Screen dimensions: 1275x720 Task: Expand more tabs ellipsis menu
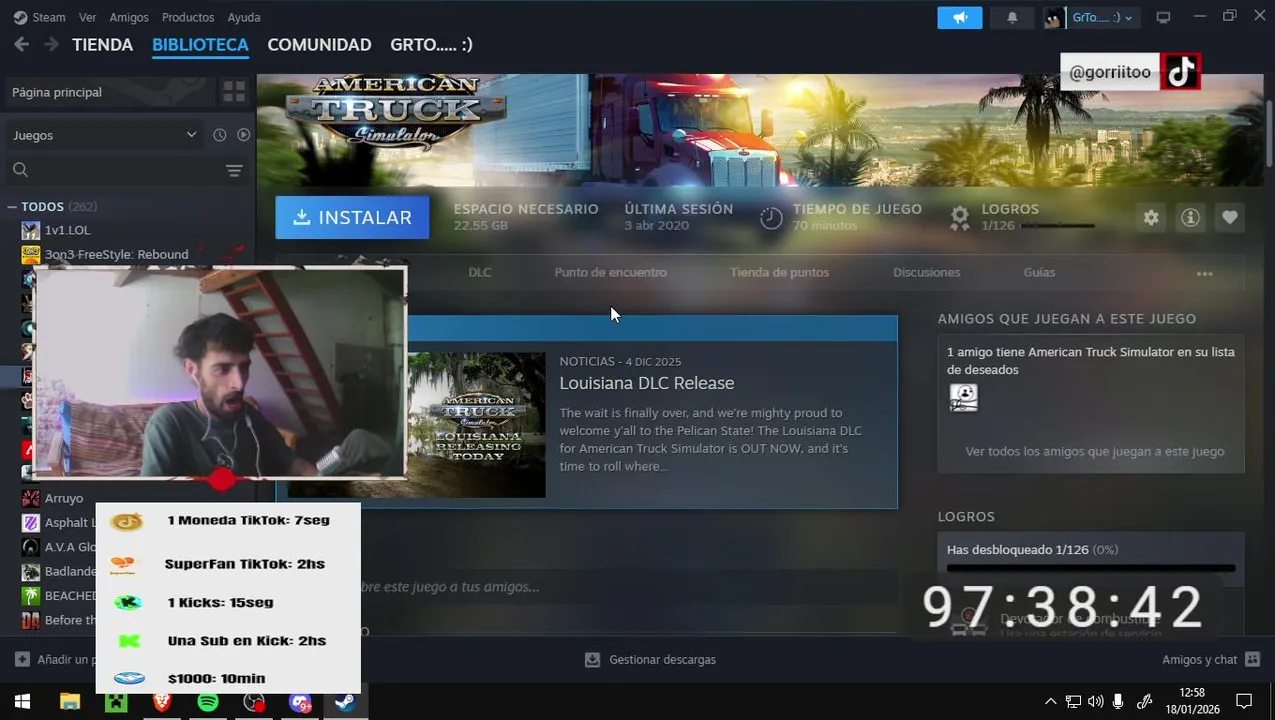click(1205, 273)
